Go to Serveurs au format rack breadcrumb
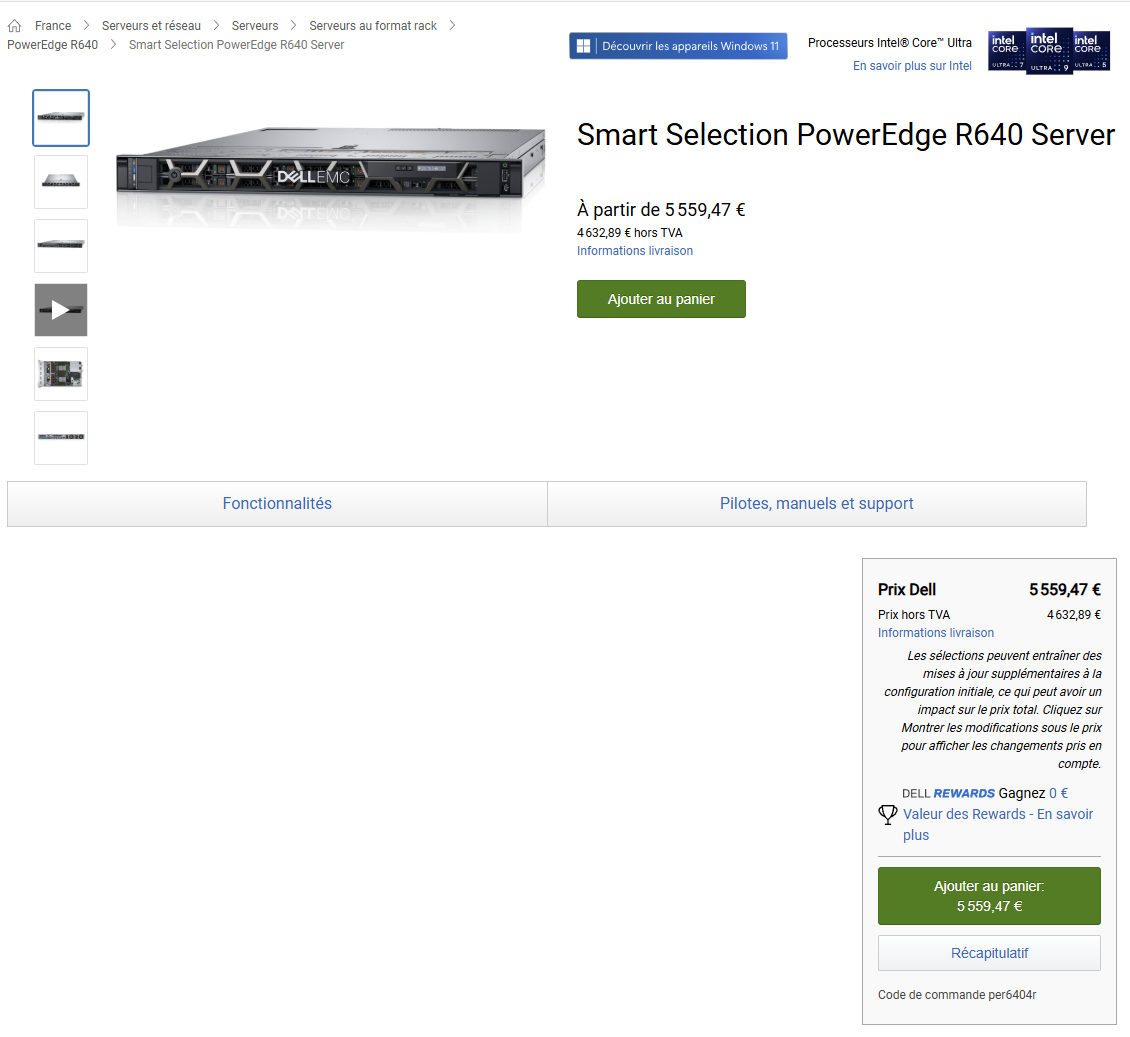 click(373, 26)
